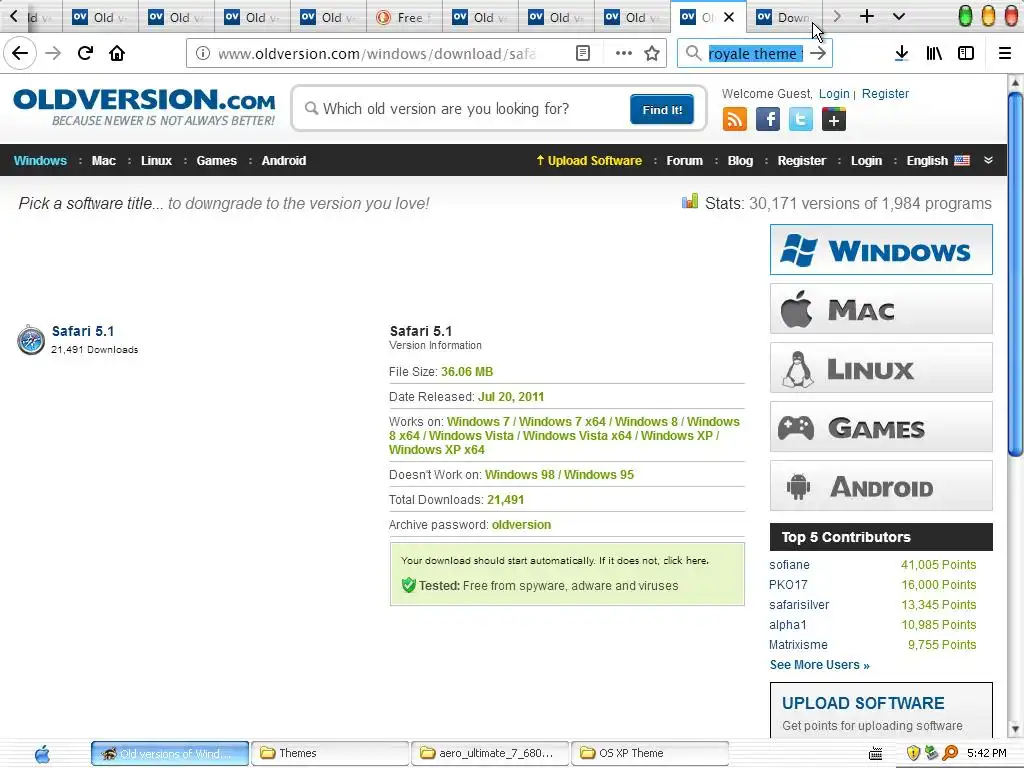Open the Facebook social icon
Viewport: 1024px width, 768px height.
click(767, 120)
